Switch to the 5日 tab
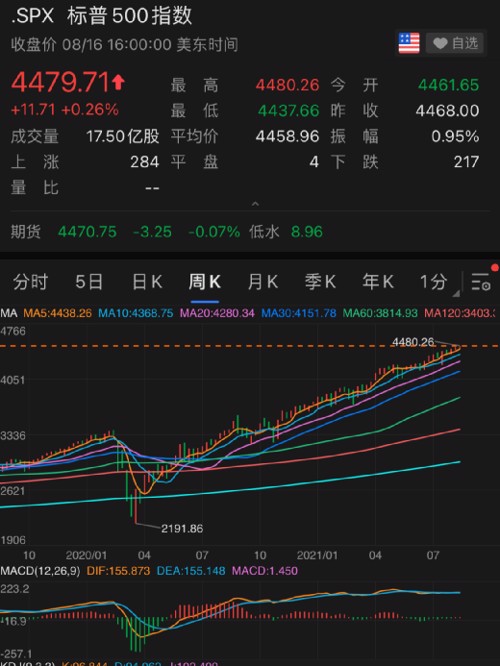Image resolution: width=500 pixels, height=666 pixels. point(89,282)
